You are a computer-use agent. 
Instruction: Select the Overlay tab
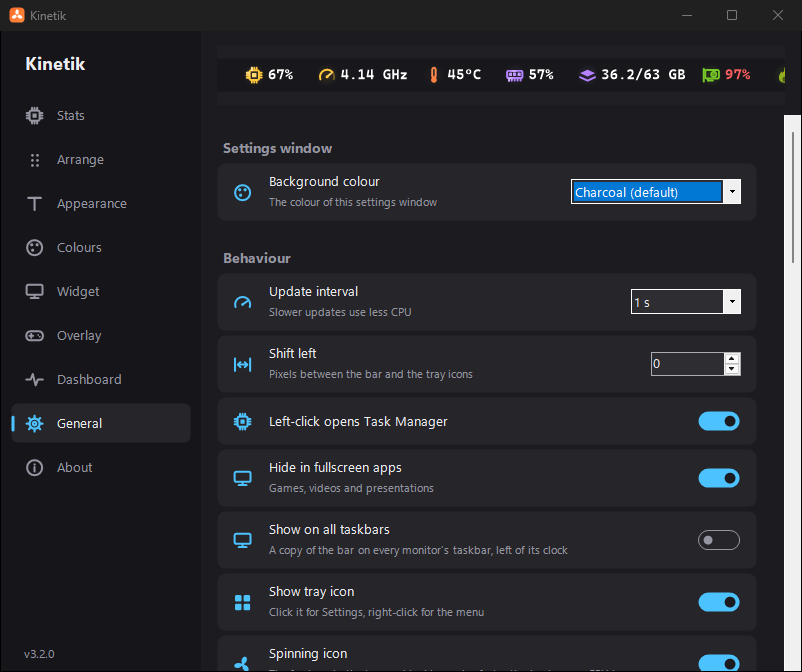(x=101, y=335)
